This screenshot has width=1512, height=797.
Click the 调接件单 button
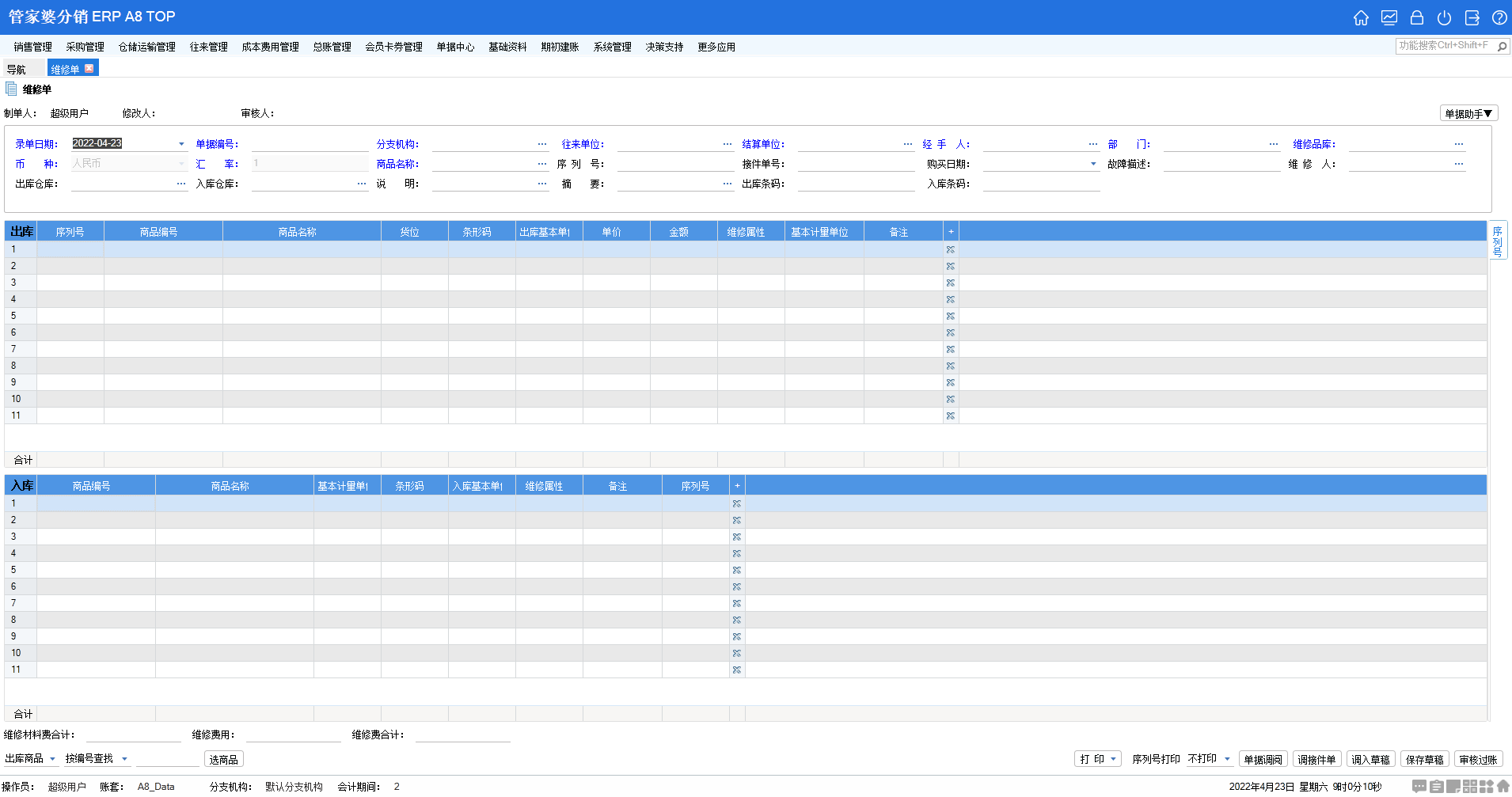pos(1316,760)
